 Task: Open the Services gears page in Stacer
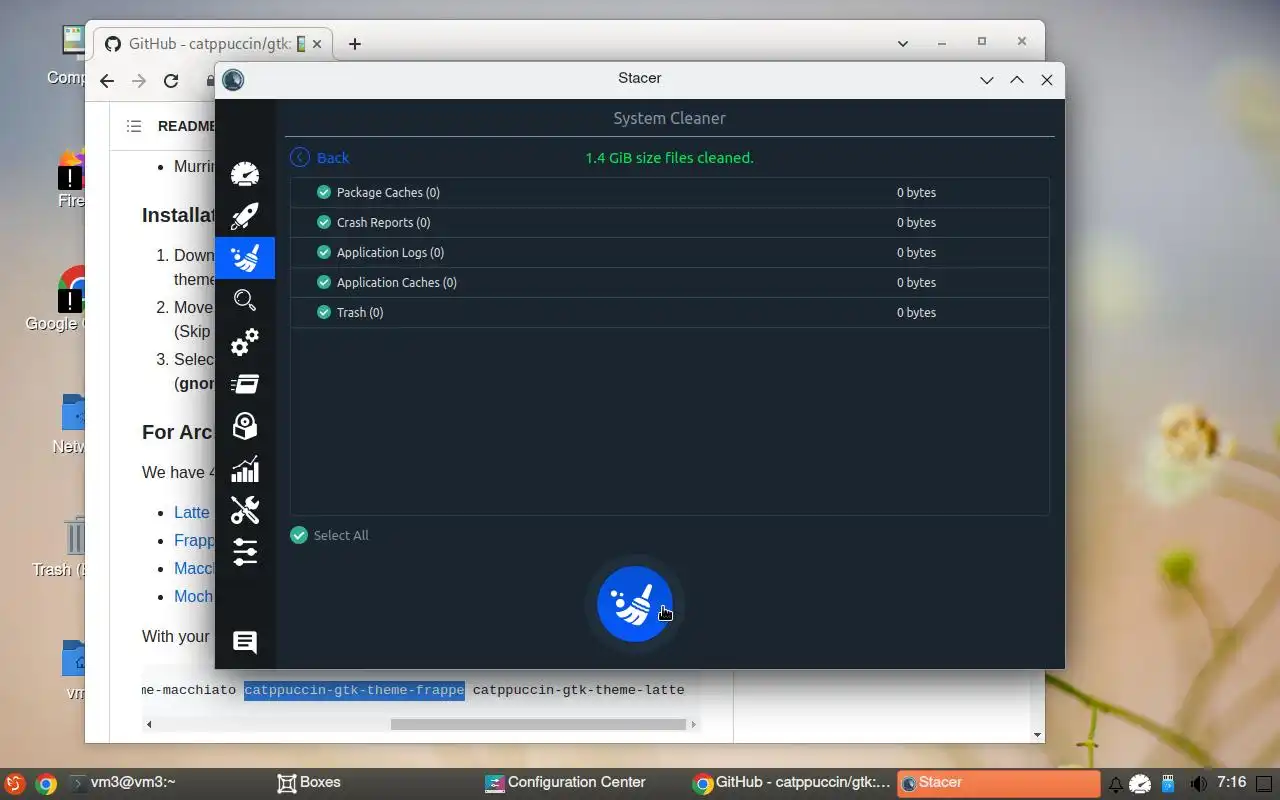coord(245,342)
